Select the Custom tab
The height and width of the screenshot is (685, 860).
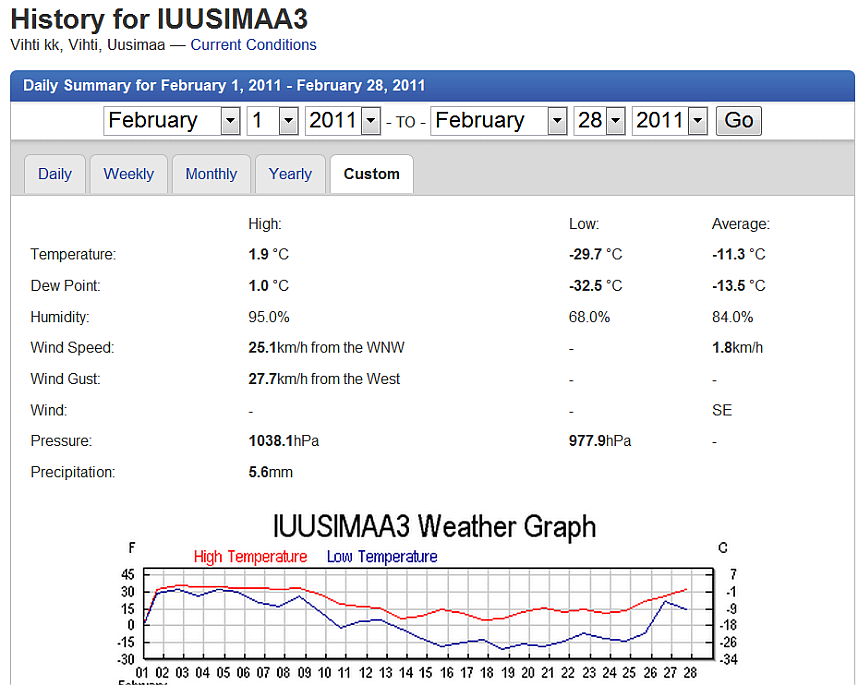tap(371, 174)
